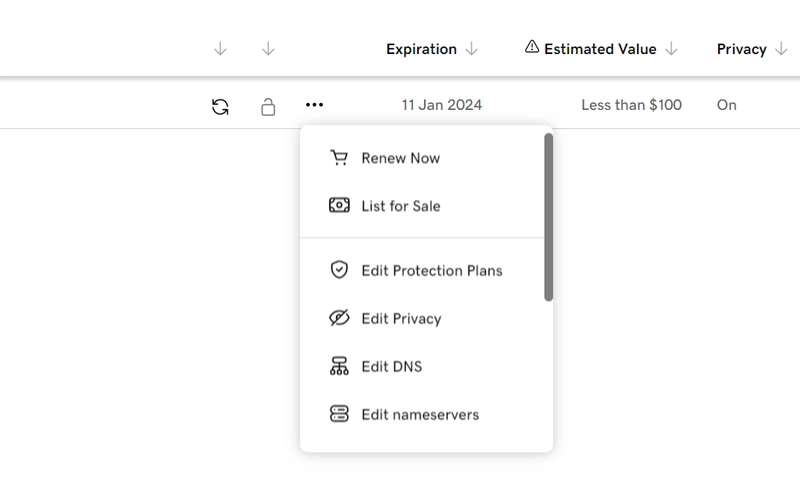Click the warning triangle icon near Estimated Value

tap(532, 48)
